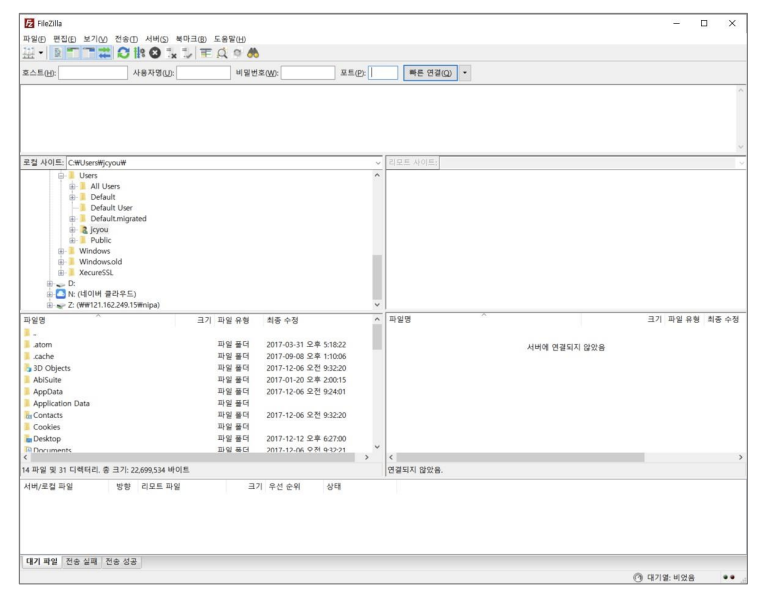The image size is (783, 600).
Task: Open the 편집 menu
Action: [64, 39]
